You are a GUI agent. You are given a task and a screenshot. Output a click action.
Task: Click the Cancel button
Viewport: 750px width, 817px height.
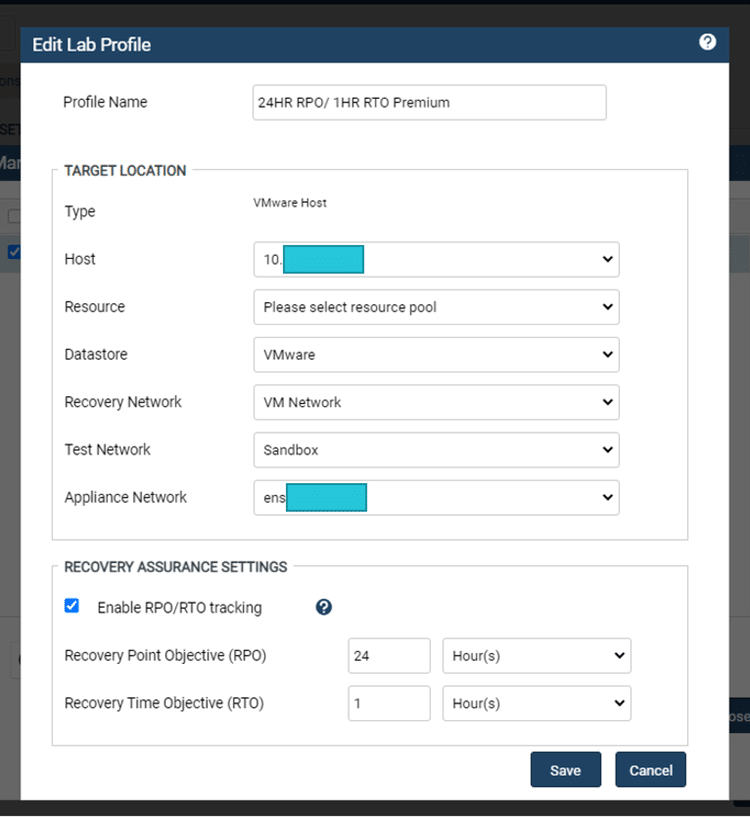click(650, 770)
